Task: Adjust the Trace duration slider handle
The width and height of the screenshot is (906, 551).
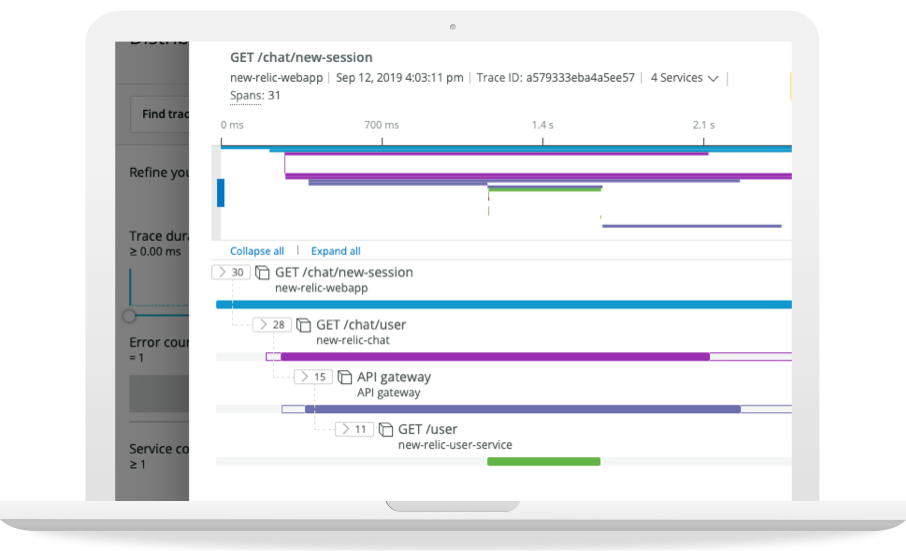Action: coord(129,316)
